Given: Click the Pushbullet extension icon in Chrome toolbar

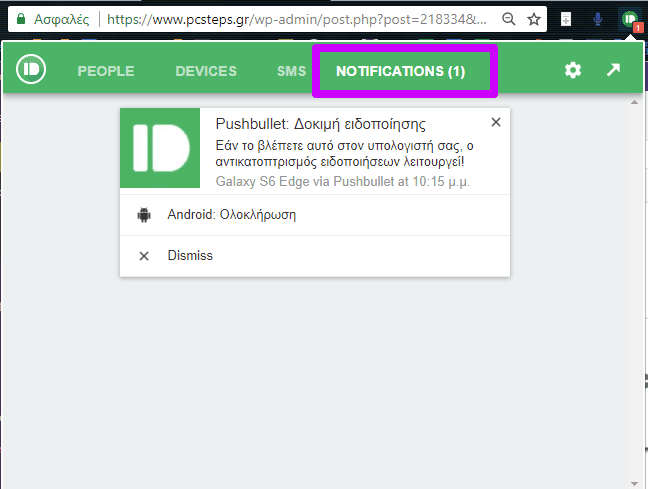Looking at the screenshot, I should pyautogui.click(x=631, y=19).
